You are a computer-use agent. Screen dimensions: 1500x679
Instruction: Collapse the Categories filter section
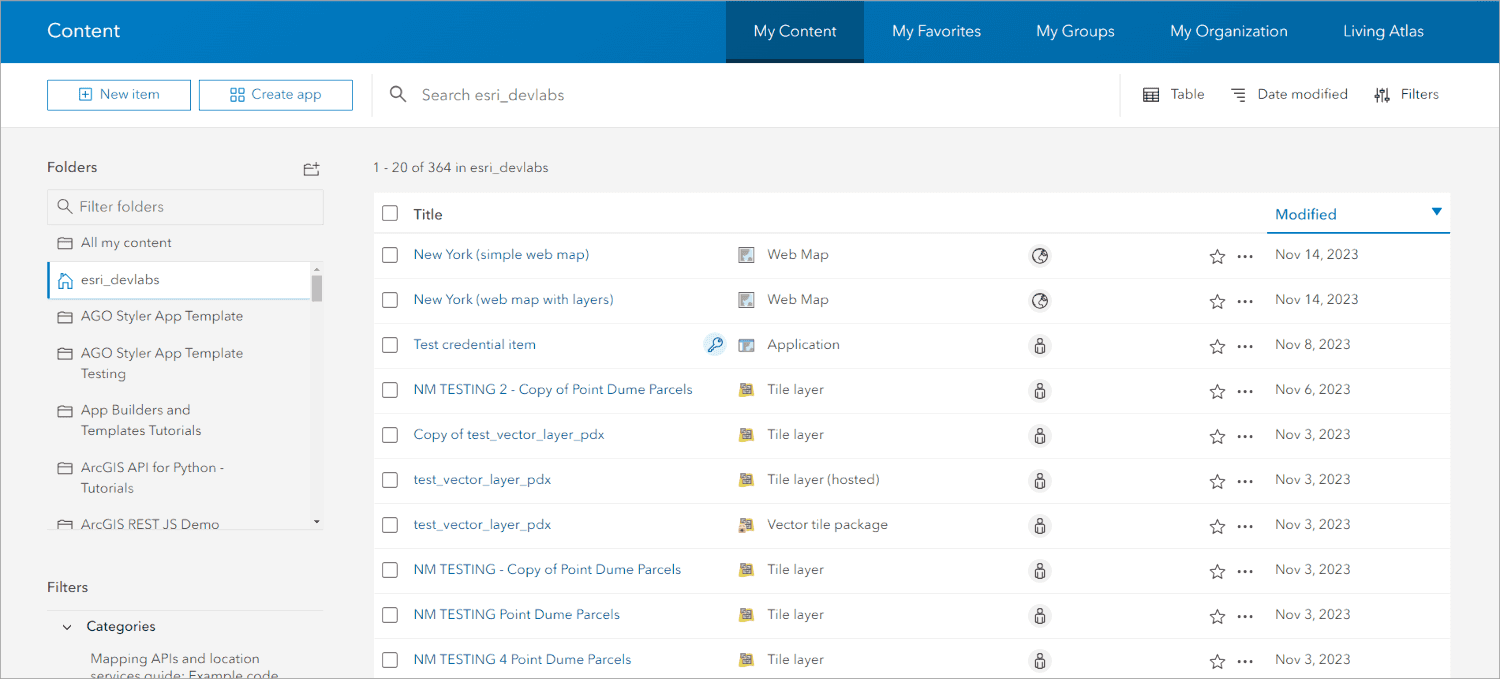pos(67,626)
